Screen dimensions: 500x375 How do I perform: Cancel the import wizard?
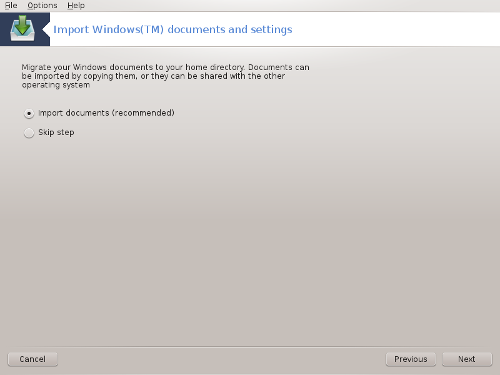click(x=33, y=359)
